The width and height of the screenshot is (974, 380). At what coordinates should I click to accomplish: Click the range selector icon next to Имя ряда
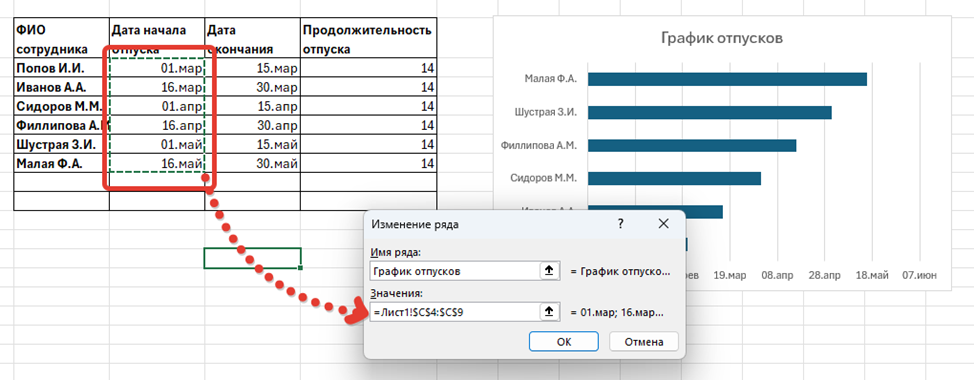549,271
